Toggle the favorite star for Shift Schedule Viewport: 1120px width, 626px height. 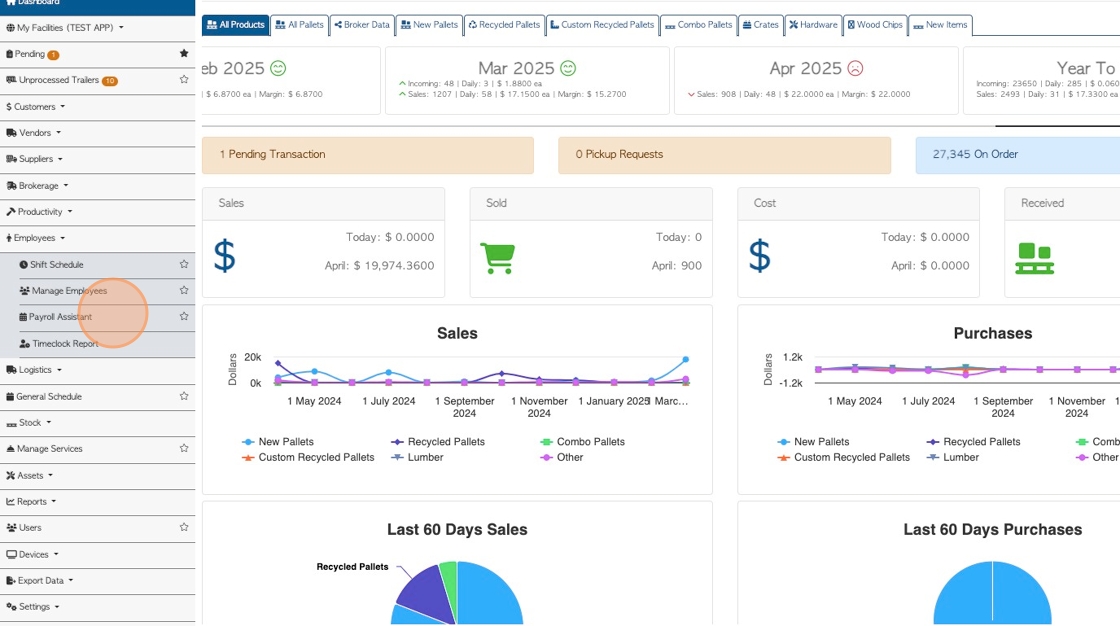pyautogui.click(x=184, y=264)
